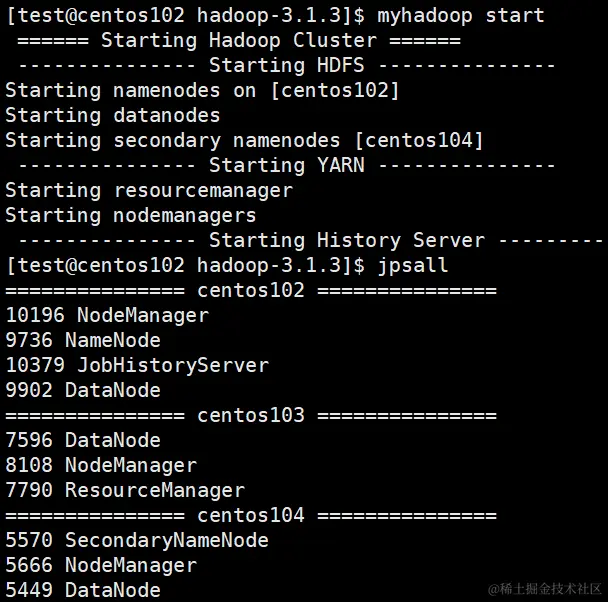The width and height of the screenshot is (608, 602).
Task: Select the '5570 SecondaryNameNode' process line
Action: [137, 541]
